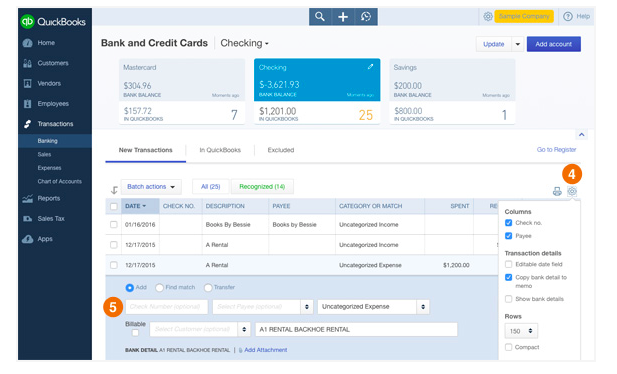
Task: Click the Check Number input field
Action: (166, 307)
